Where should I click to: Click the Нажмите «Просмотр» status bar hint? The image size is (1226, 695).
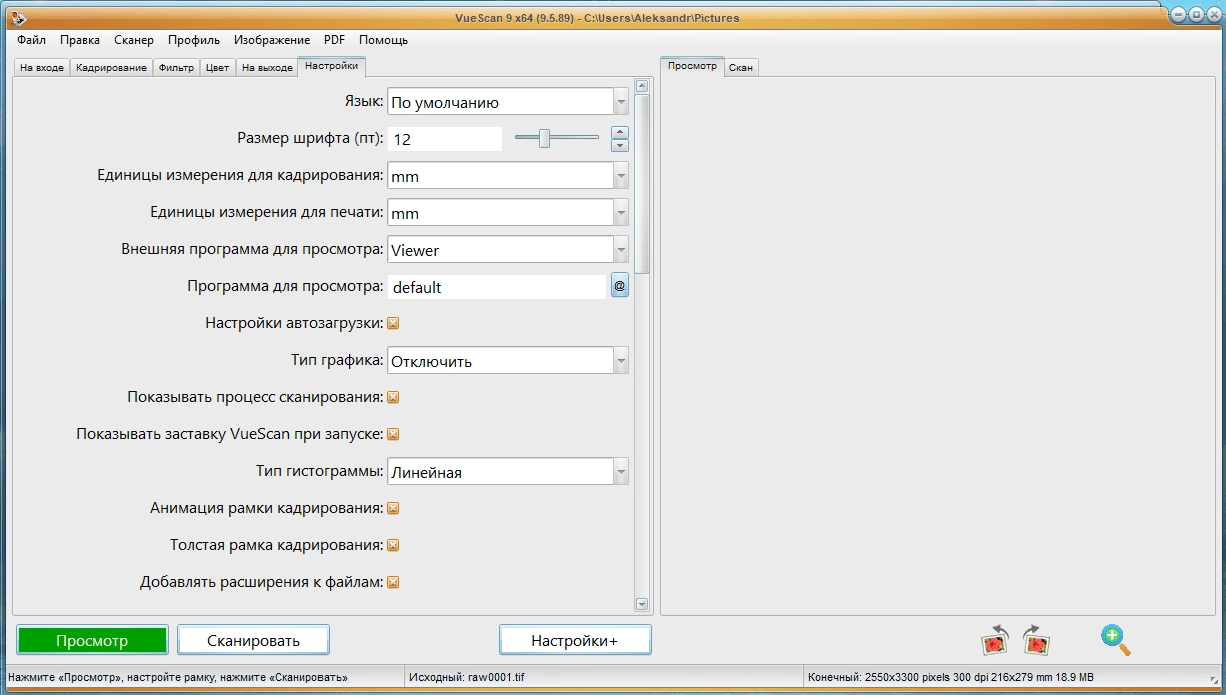coord(178,678)
